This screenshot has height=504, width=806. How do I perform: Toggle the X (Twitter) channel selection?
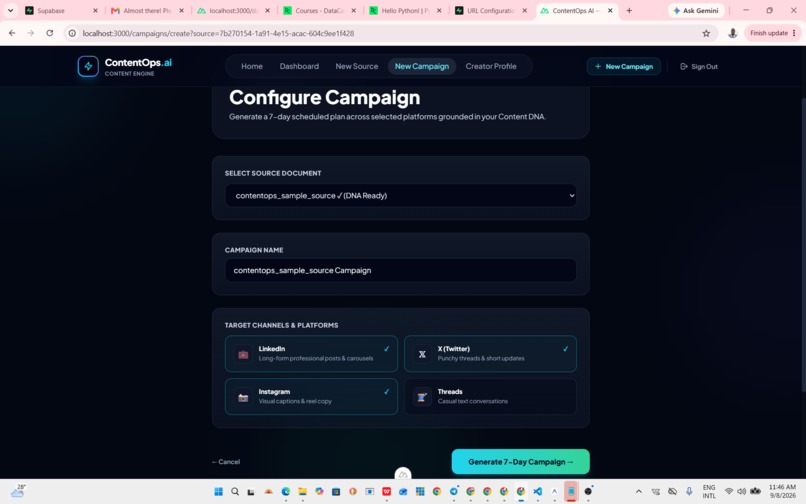(490, 354)
